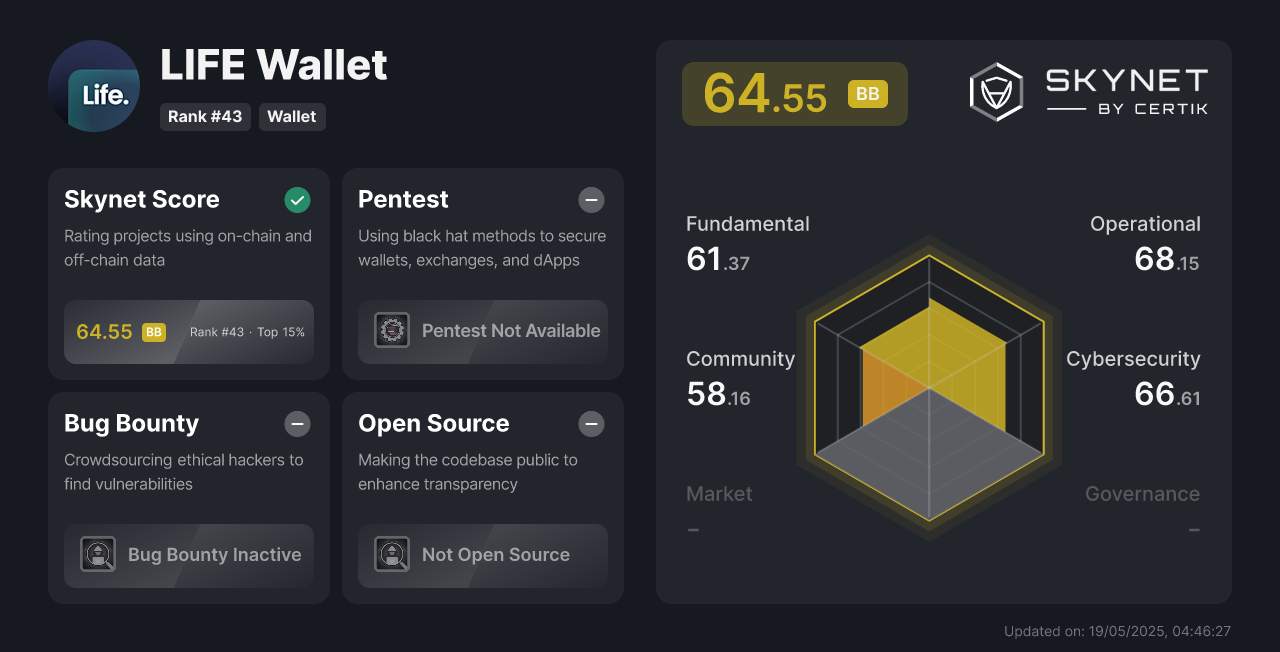Viewport: 1280px width, 652px height.
Task: Click the Cybersecurity 66.61 score label
Action: point(1133,380)
